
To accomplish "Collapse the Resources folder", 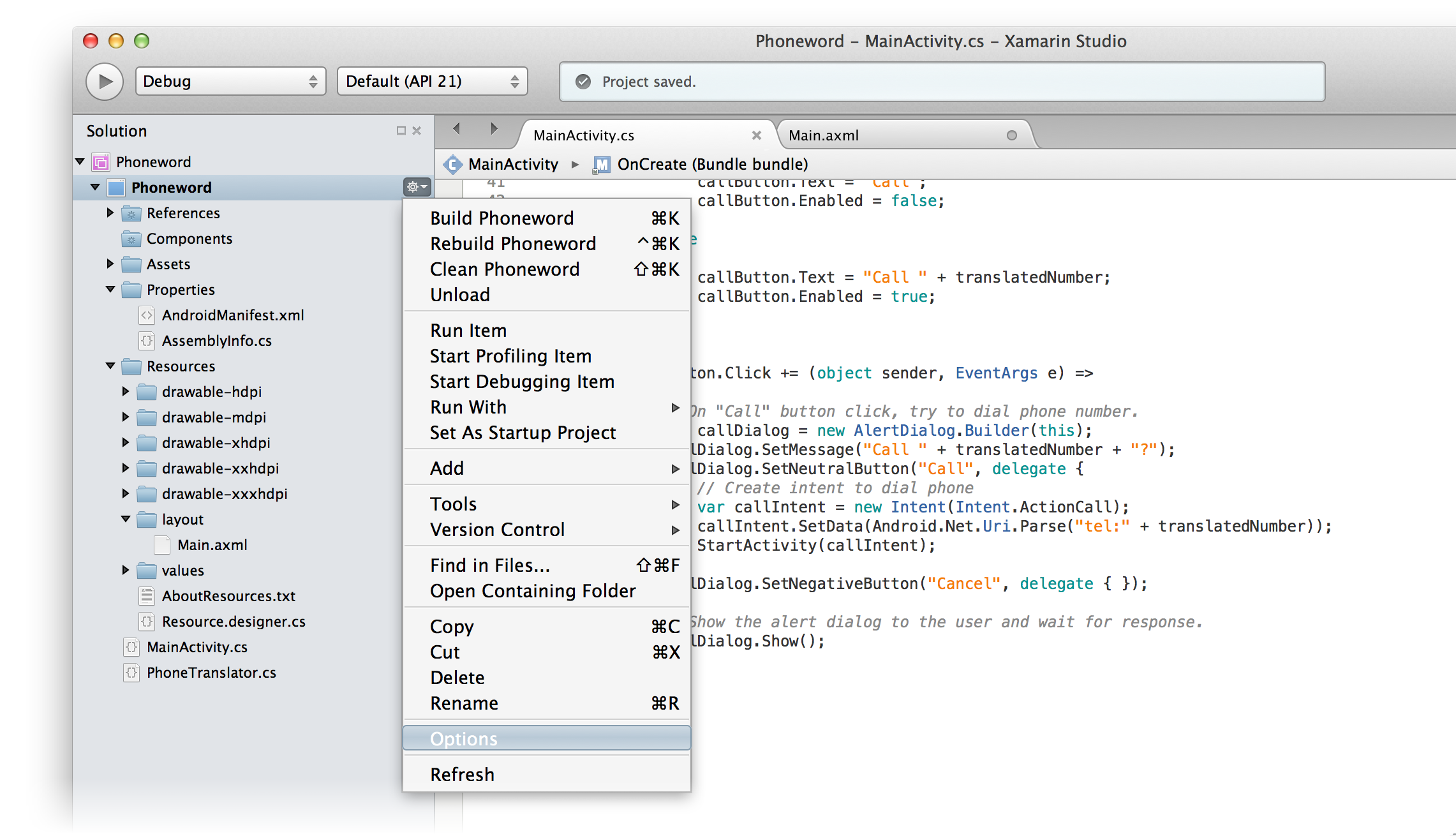I will pos(110,366).
